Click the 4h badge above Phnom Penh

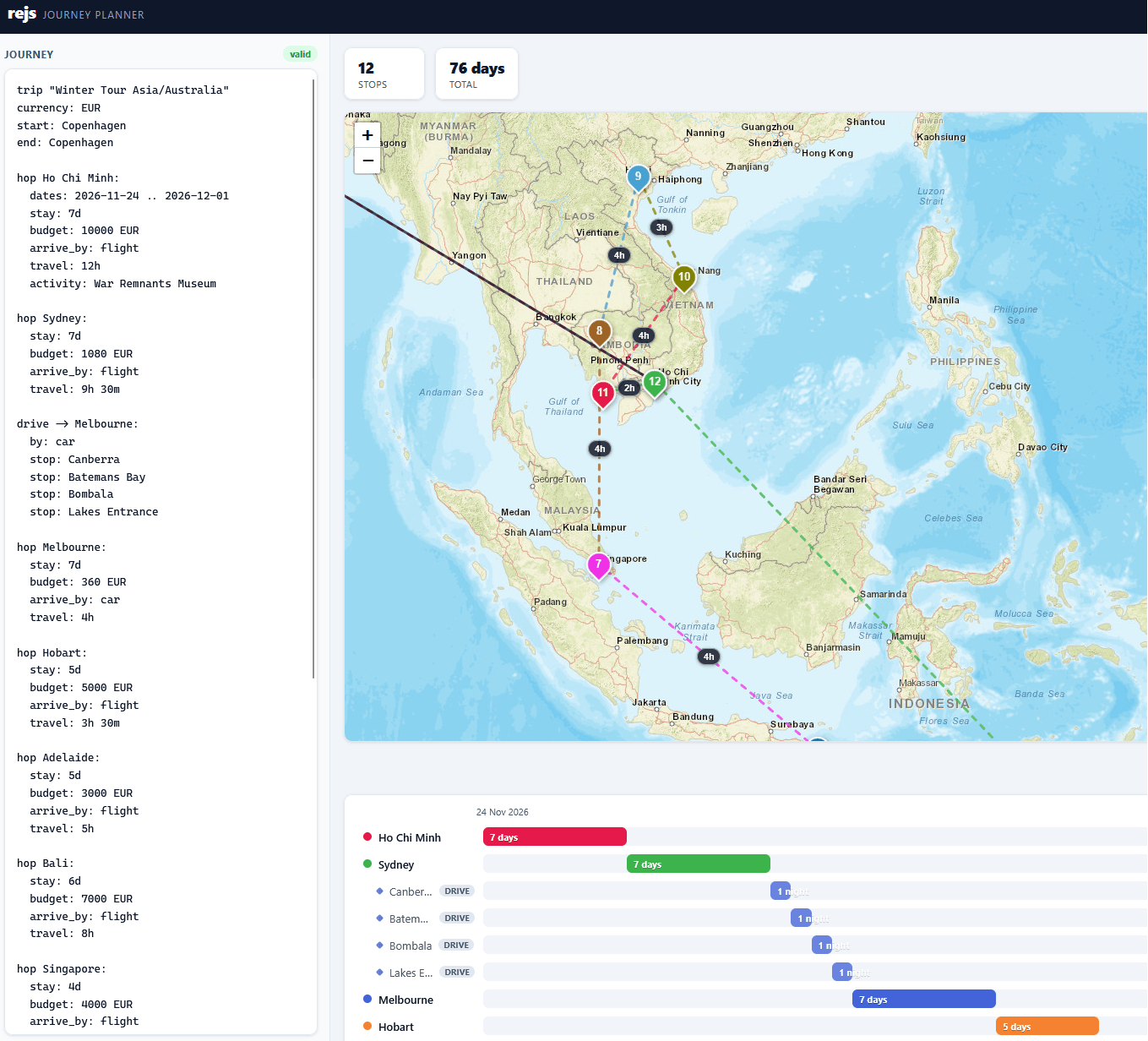(644, 335)
